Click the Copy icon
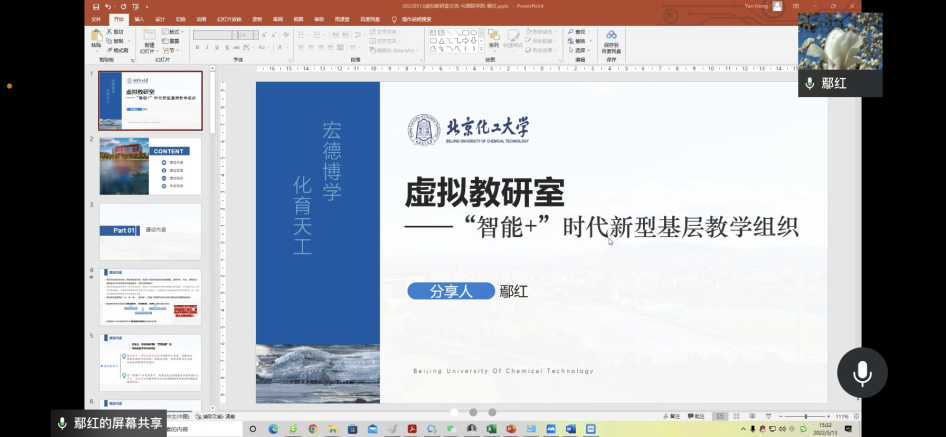Screen dimensions: 946x437 [109, 41]
